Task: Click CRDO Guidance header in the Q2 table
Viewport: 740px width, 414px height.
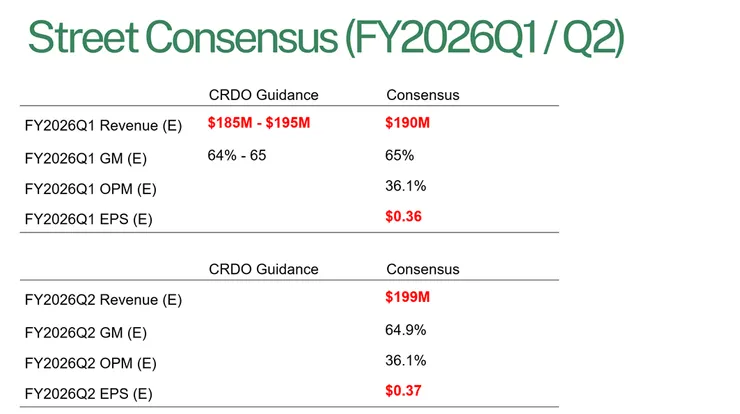Action: (263, 269)
